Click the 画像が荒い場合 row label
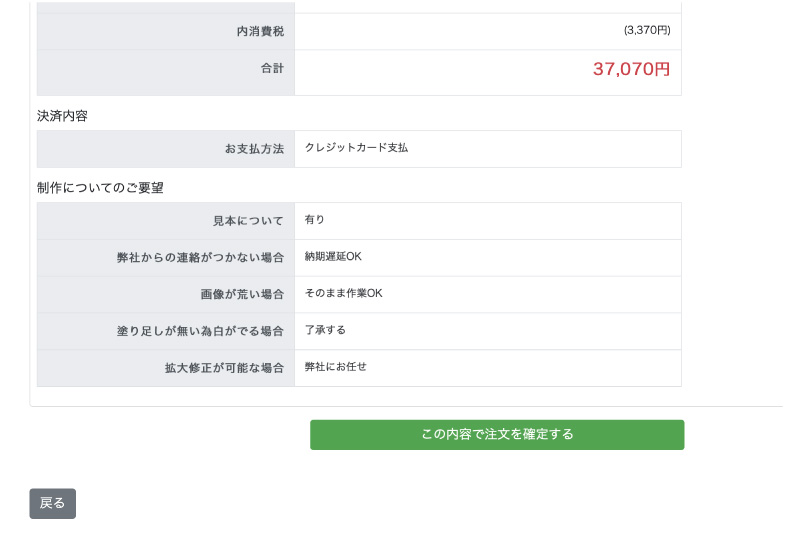This screenshot has width=800, height=540. 242,295
